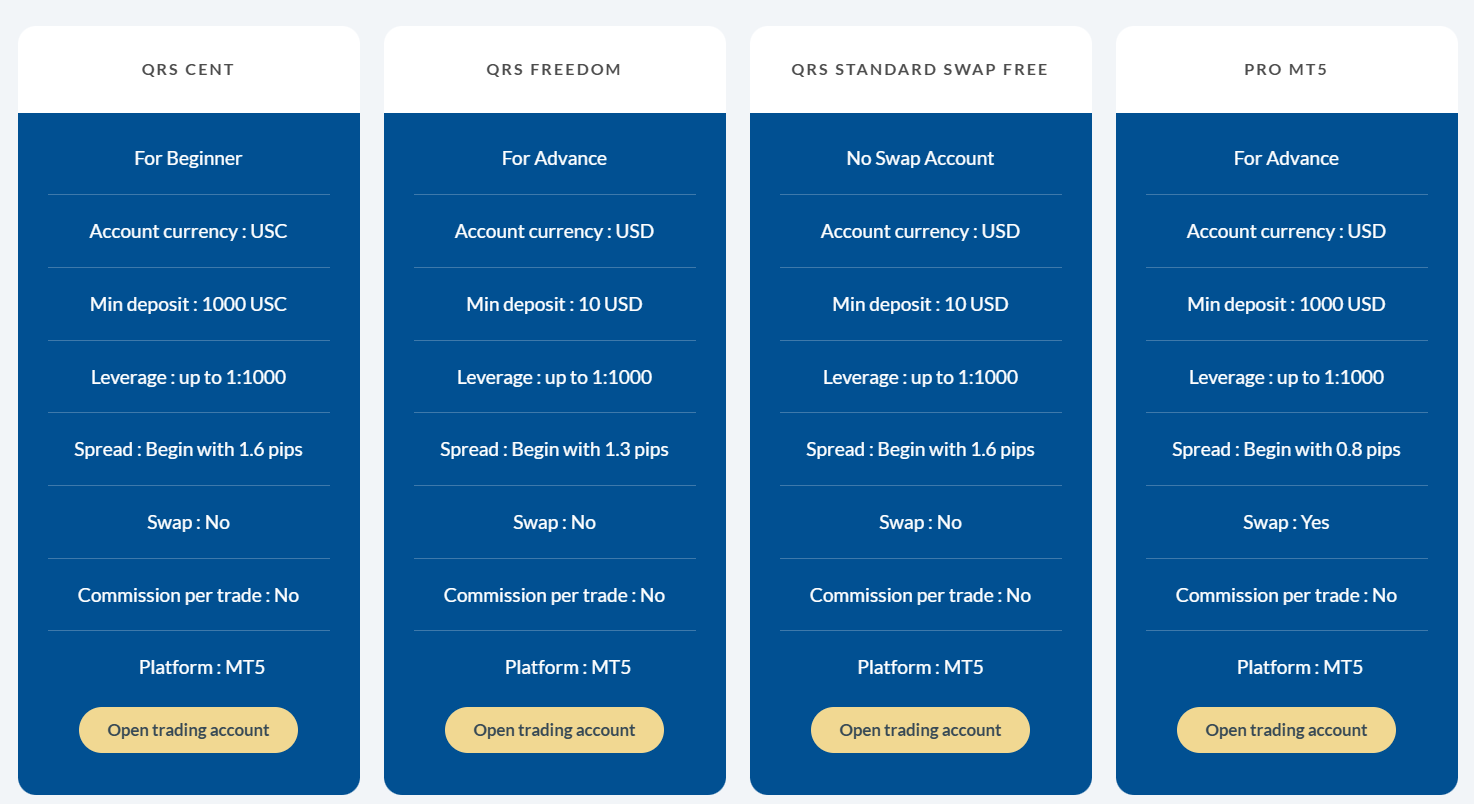The height and width of the screenshot is (804, 1474).
Task: Click the 'Min deposit : 1000 USC' row
Action: pyautogui.click(x=188, y=304)
